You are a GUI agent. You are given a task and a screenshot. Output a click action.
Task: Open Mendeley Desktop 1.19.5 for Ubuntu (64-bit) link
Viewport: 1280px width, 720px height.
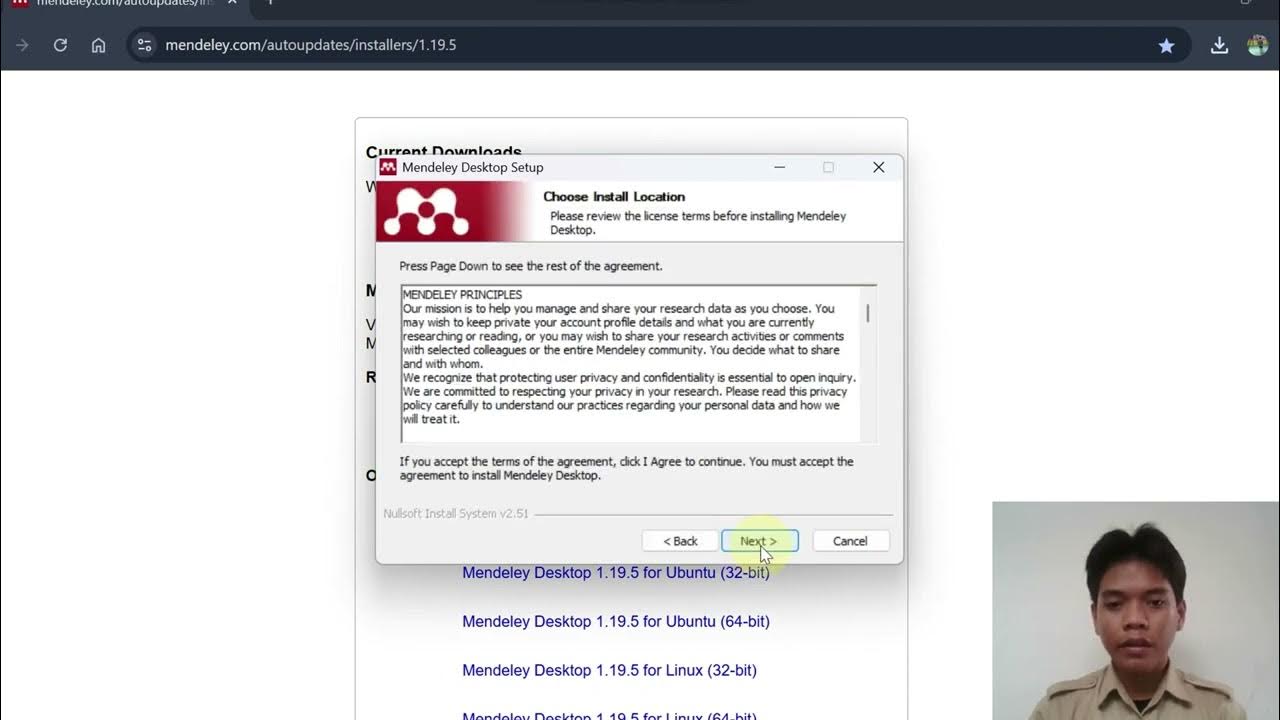(616, 621)
